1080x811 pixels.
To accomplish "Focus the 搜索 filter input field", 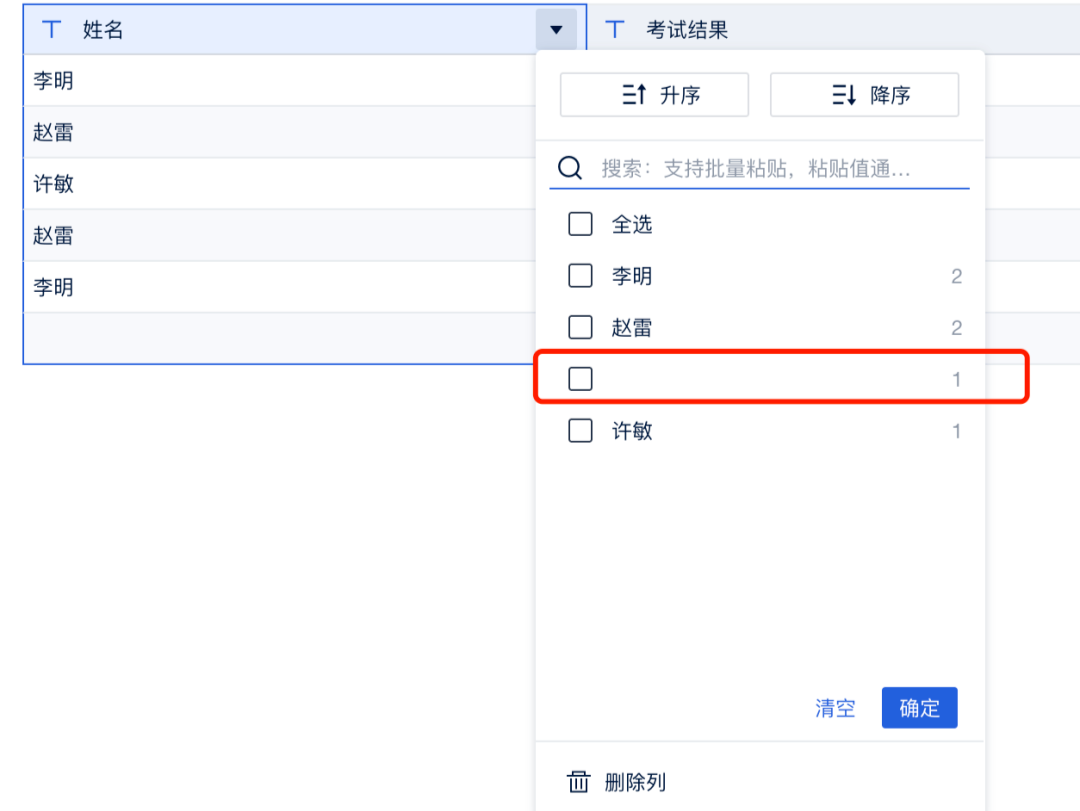I will click(x=759, y=167).
